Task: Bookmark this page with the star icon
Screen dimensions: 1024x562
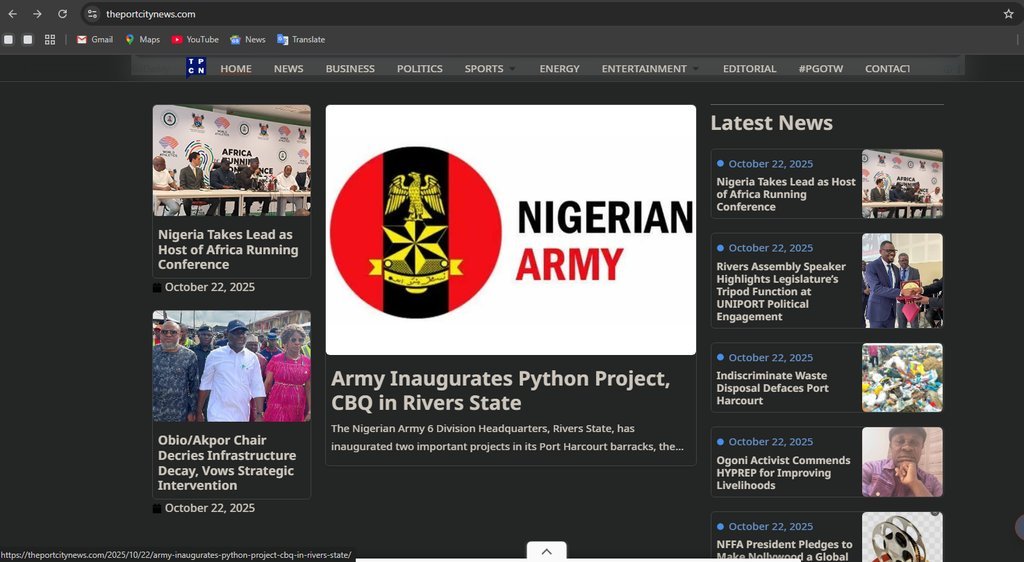Action: (x=1008, y=14)
